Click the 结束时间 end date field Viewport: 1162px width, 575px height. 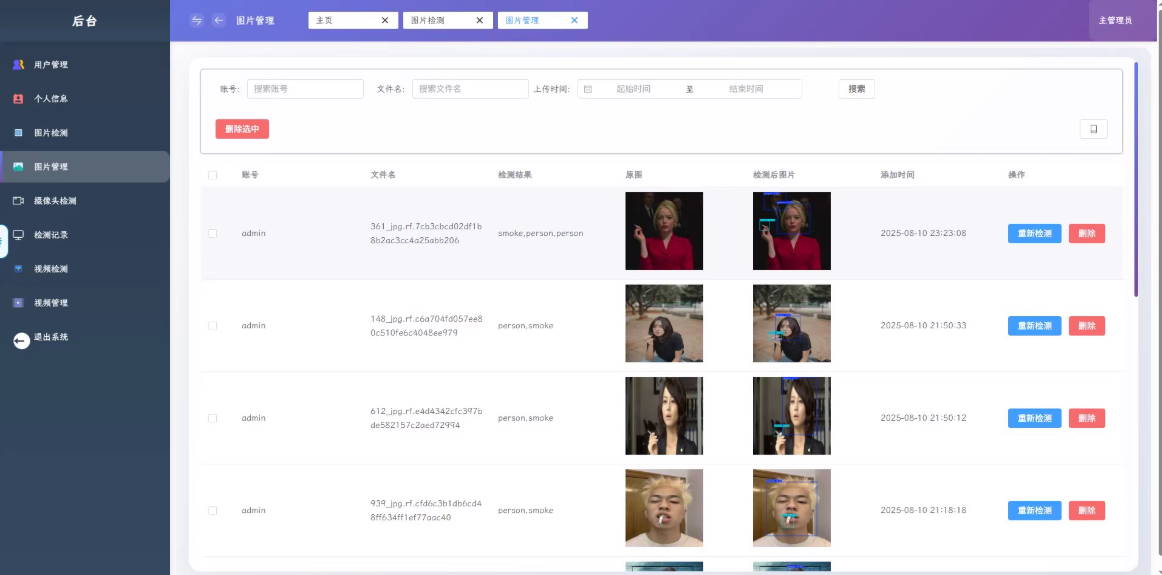746,89
